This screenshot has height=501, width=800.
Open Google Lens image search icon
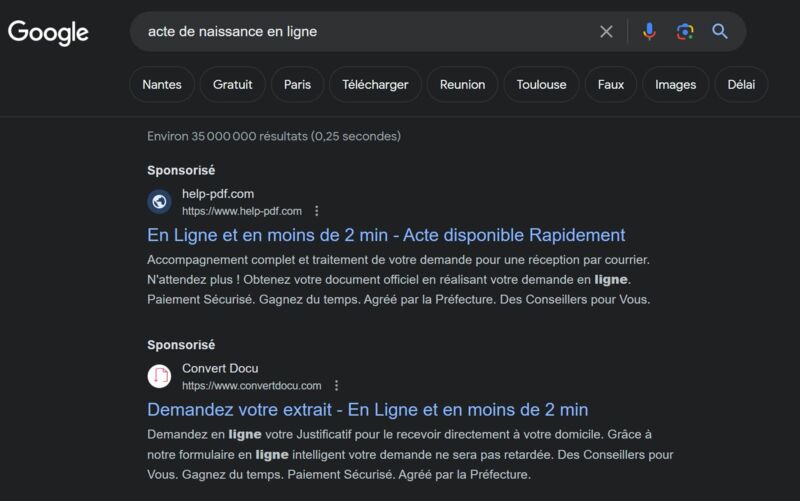pos(685,32)
